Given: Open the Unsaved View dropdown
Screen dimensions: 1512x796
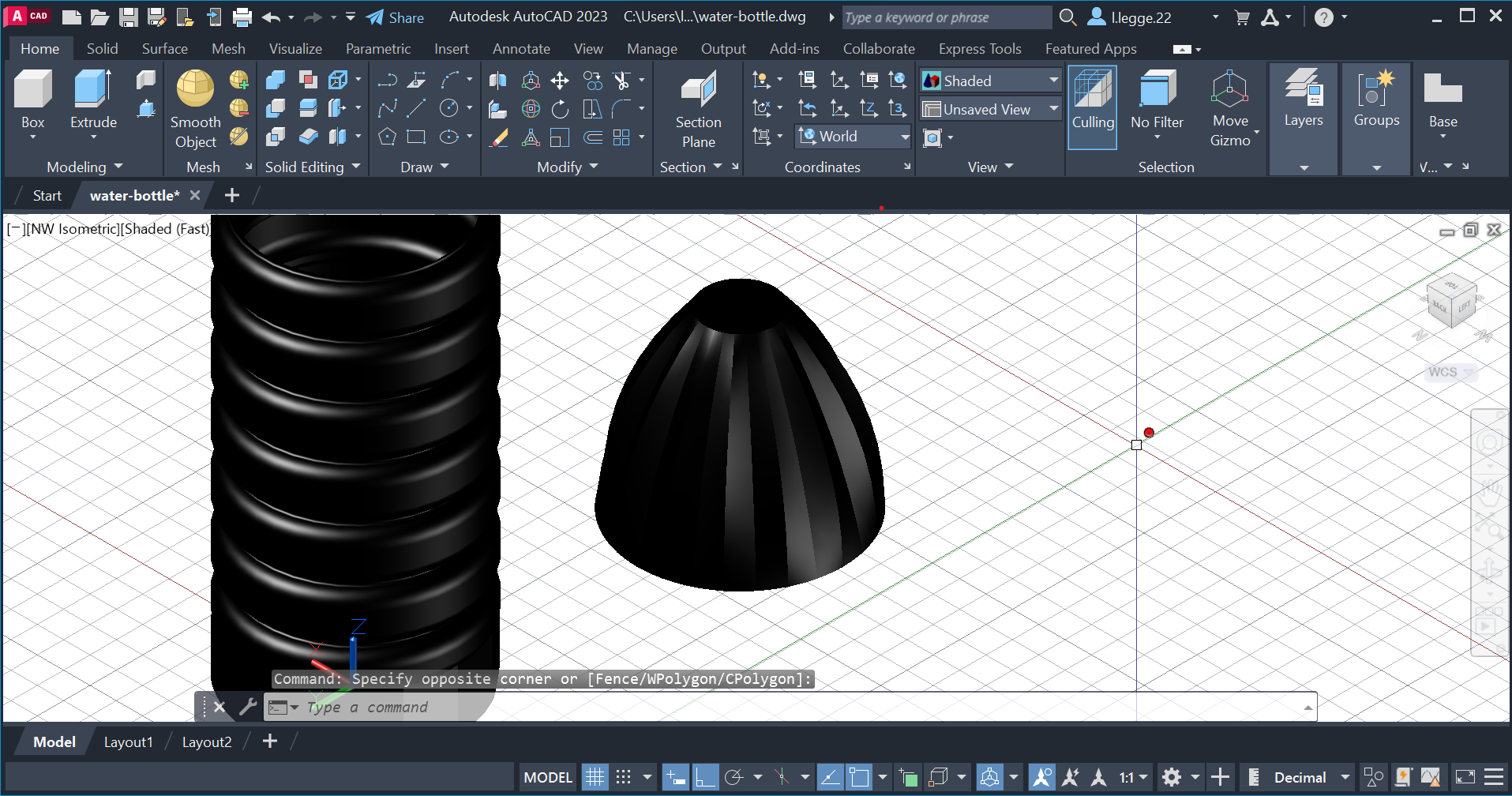Looking at the screenshot, I should coord(991,109).
